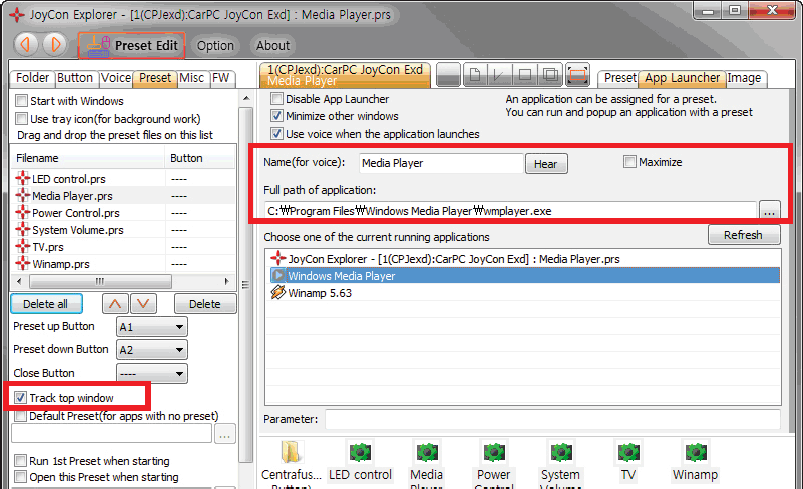Click the TV.prs file icon
Viewport: 803px width, 489px height.
pos(23,246)
